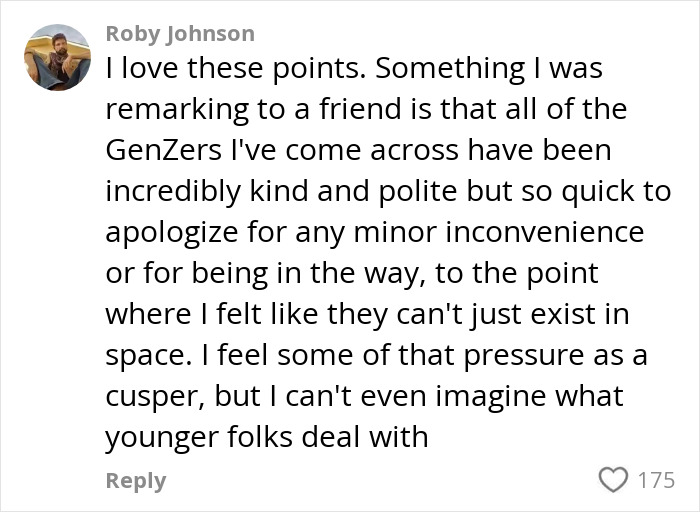Click the word "GenZers" in the comment
The height and width of the screenshot is (512, 700).
pyautogui.click(x=163, y=150)
